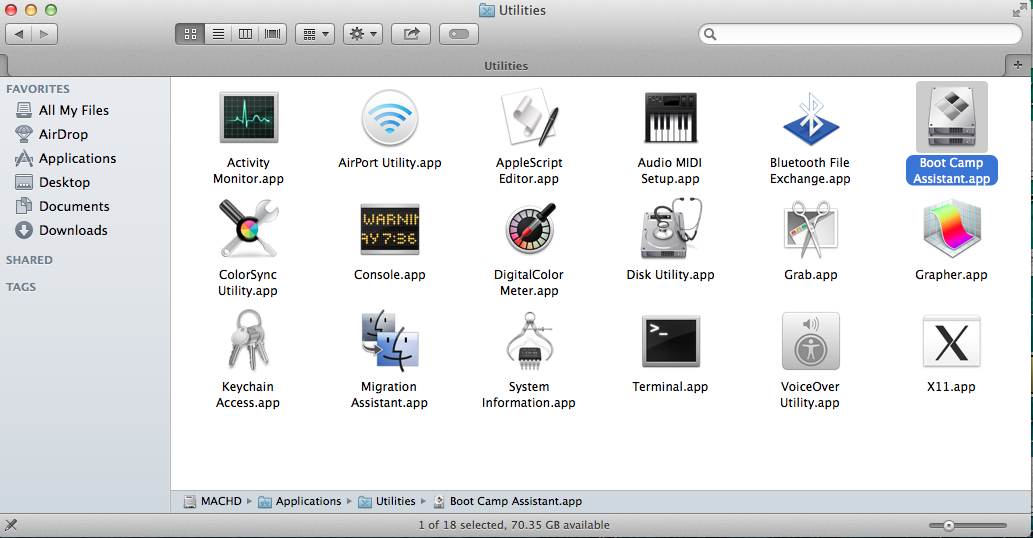Click the customize toolbar icon in status bar
1033x538 pixels.
11,525
